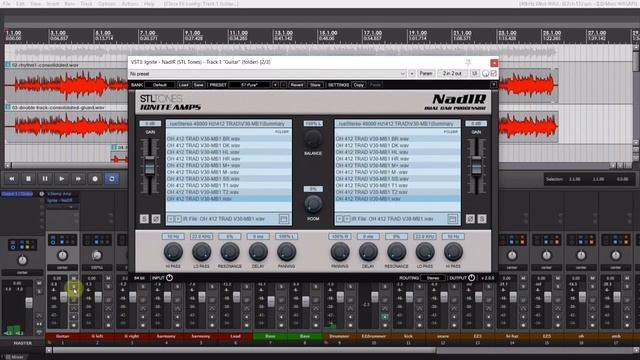This screenshot has width=640, height=360.
Task: Load previous IR file in left slot
Action: [x=171, y=219]
